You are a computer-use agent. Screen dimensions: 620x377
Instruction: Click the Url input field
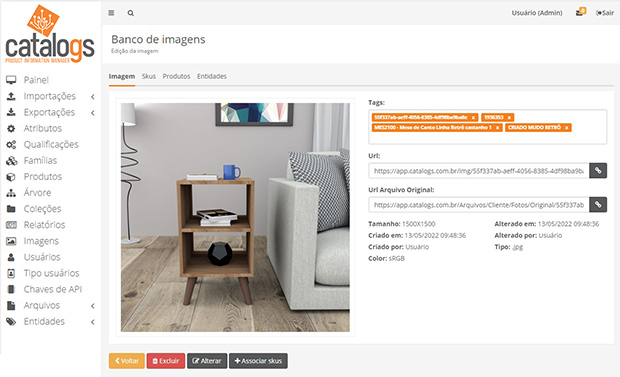tap(479, 171)
